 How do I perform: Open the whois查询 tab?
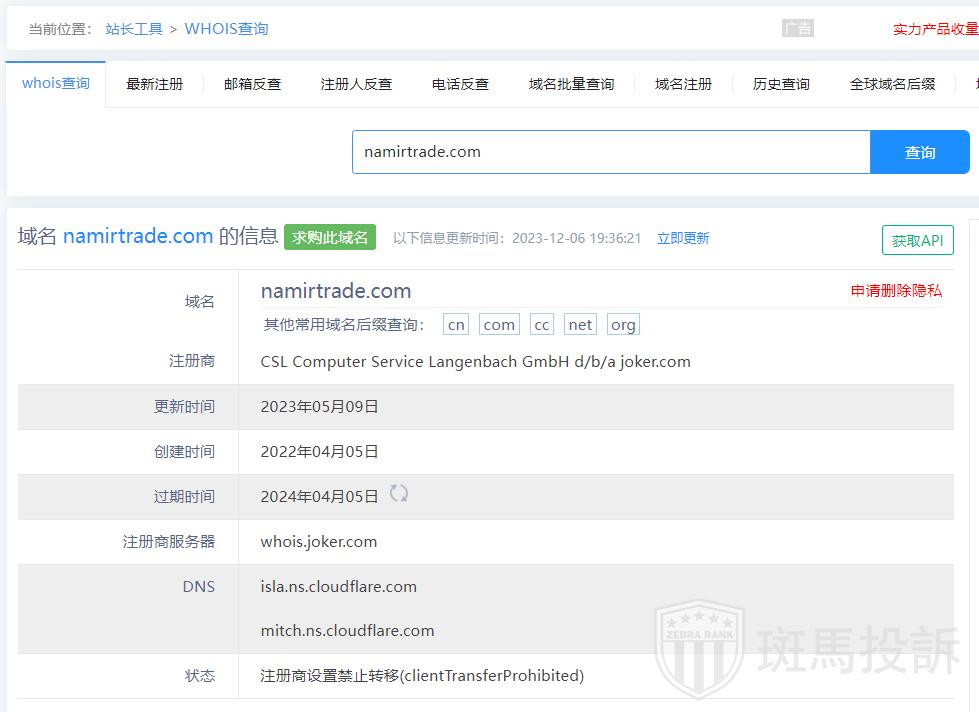pyautogui.click(x=56, y=84)
